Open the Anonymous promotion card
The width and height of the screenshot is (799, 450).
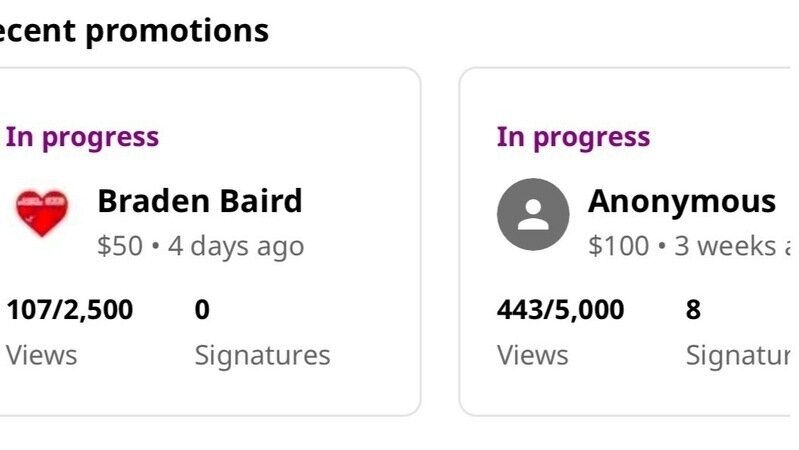coord(625,242)
